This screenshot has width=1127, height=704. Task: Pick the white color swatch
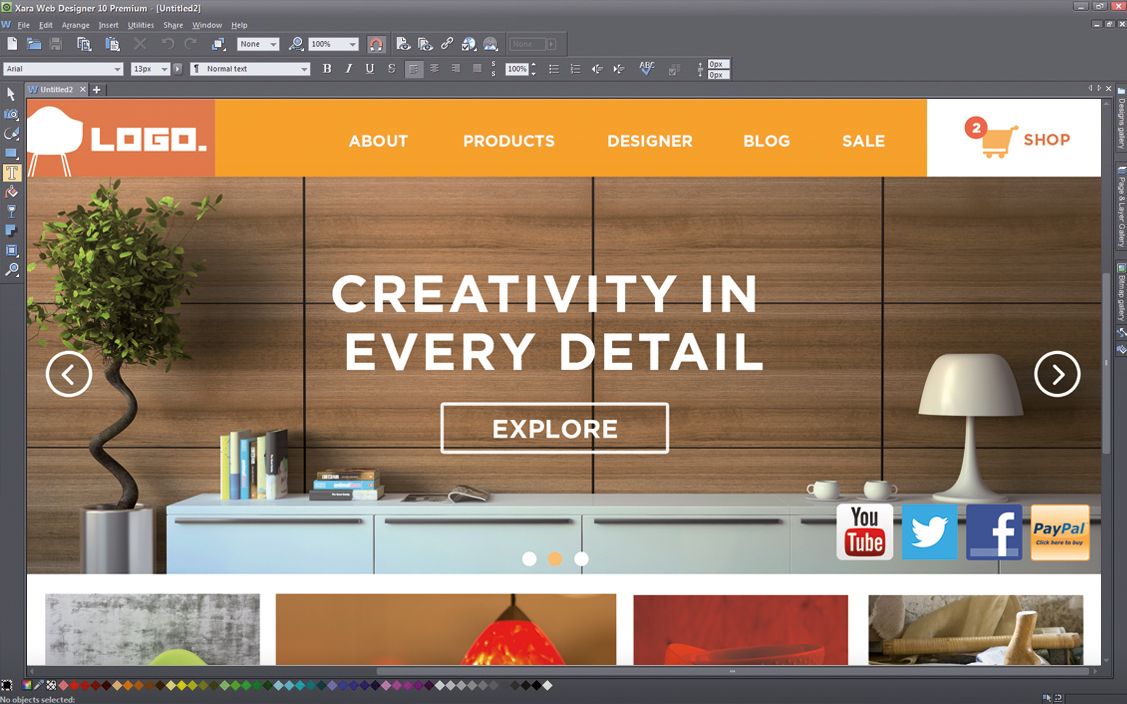pyautogui.click(x=547, y=686)
